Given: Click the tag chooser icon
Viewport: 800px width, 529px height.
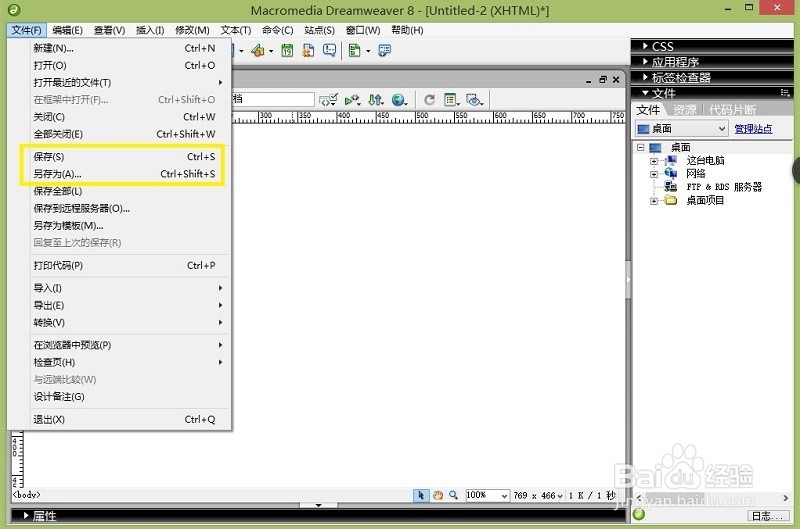Looking at the screenshot, I should click(x=384, y=51).
